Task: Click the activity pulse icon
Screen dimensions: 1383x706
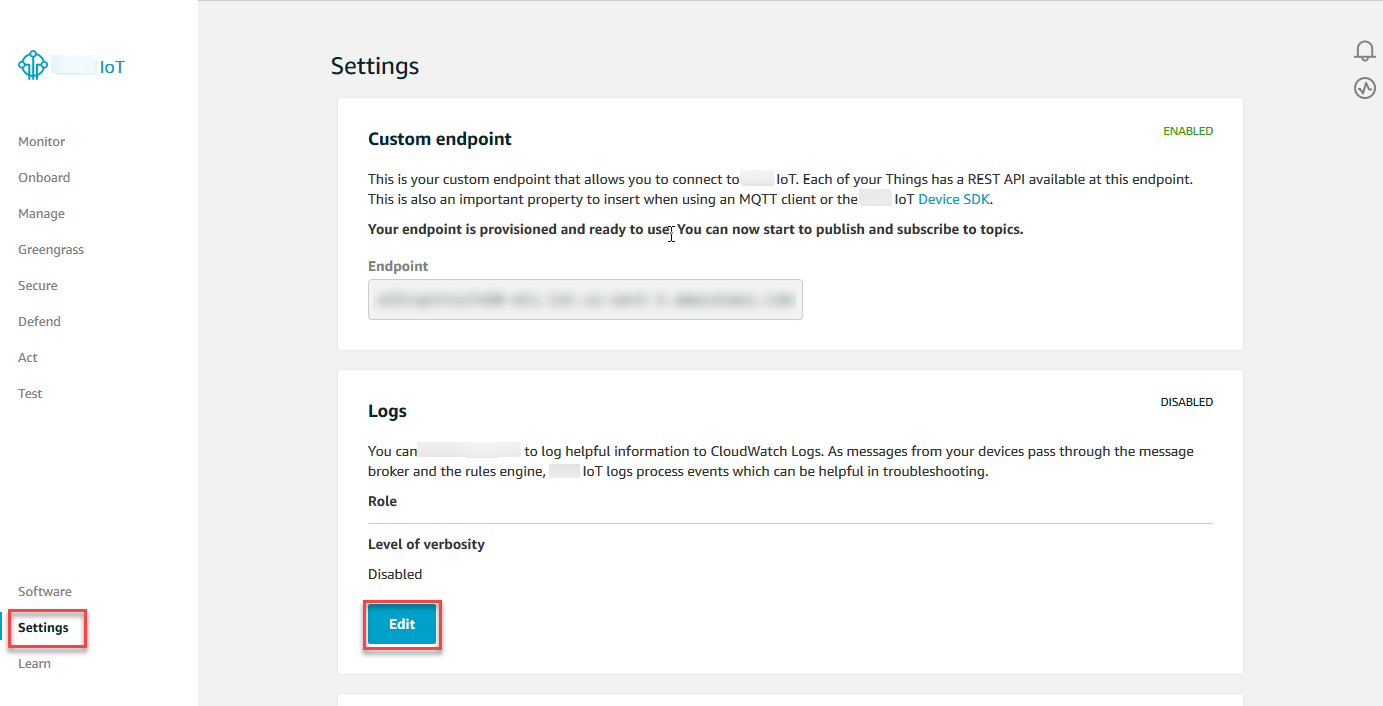Action: point(1365,88)
